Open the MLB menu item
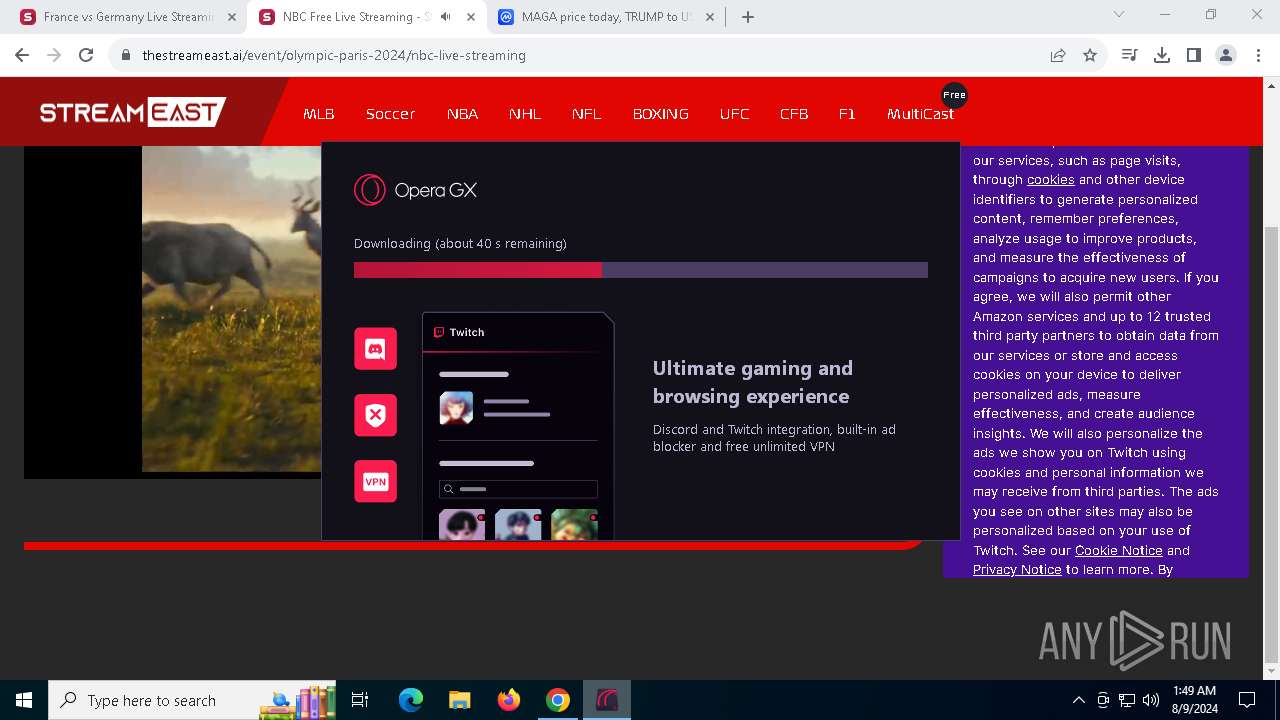Image resolution: width=1280 pixels, height=720 pixels. (x=319, y=114)
